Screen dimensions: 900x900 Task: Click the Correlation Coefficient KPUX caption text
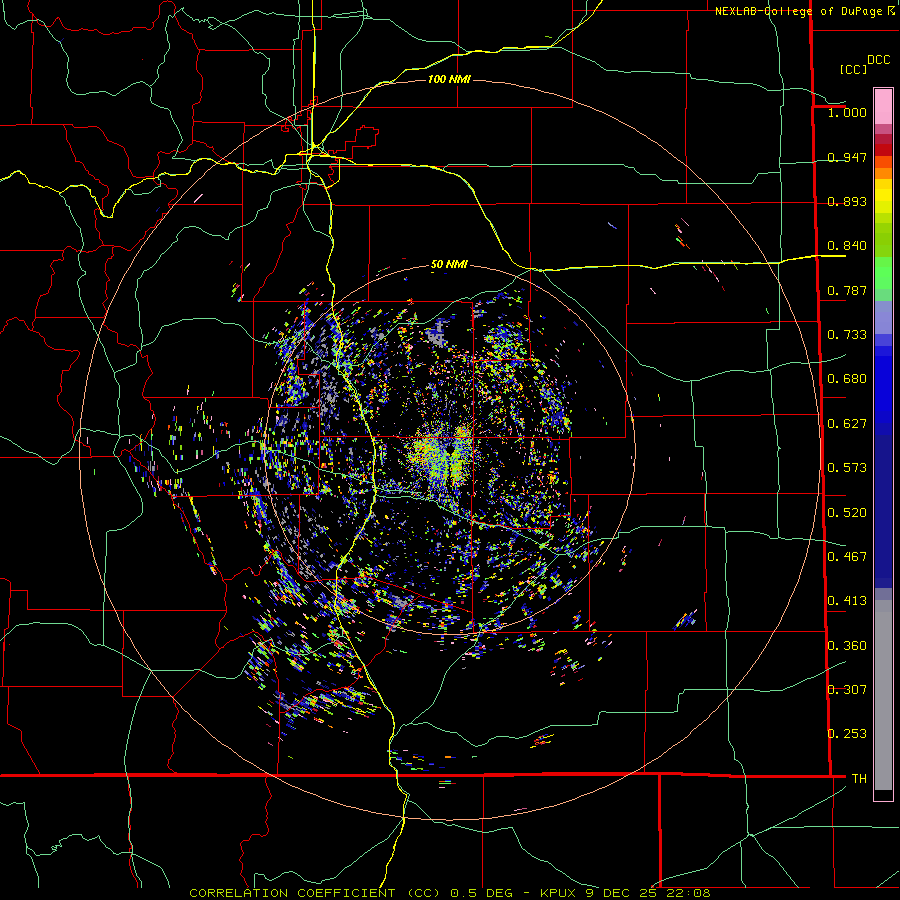tap(449, 893)
